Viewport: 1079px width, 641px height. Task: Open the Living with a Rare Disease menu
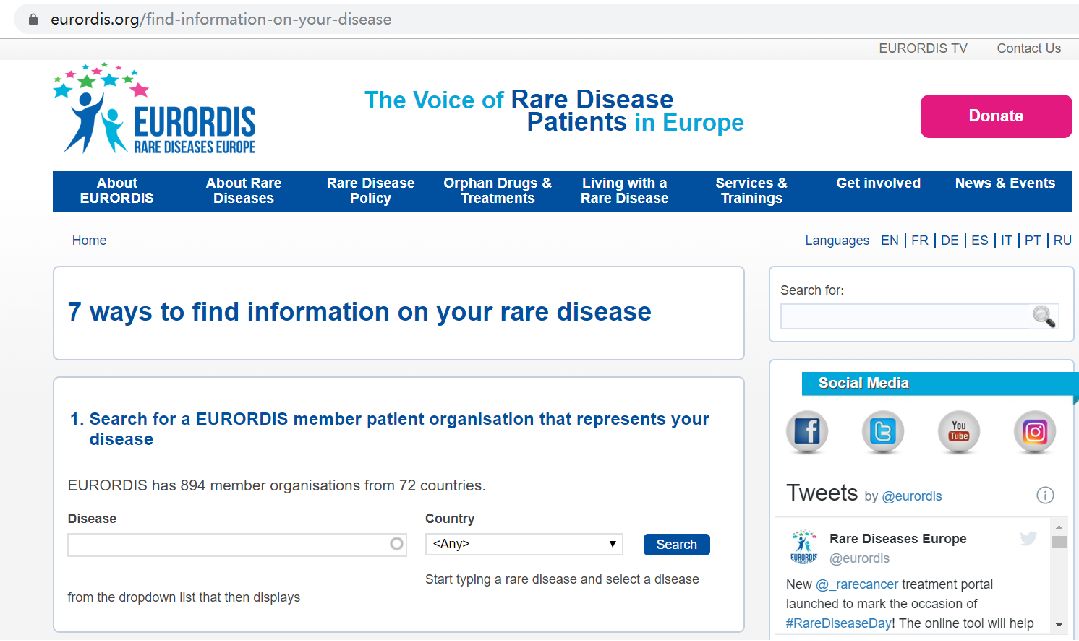[624, 191]
